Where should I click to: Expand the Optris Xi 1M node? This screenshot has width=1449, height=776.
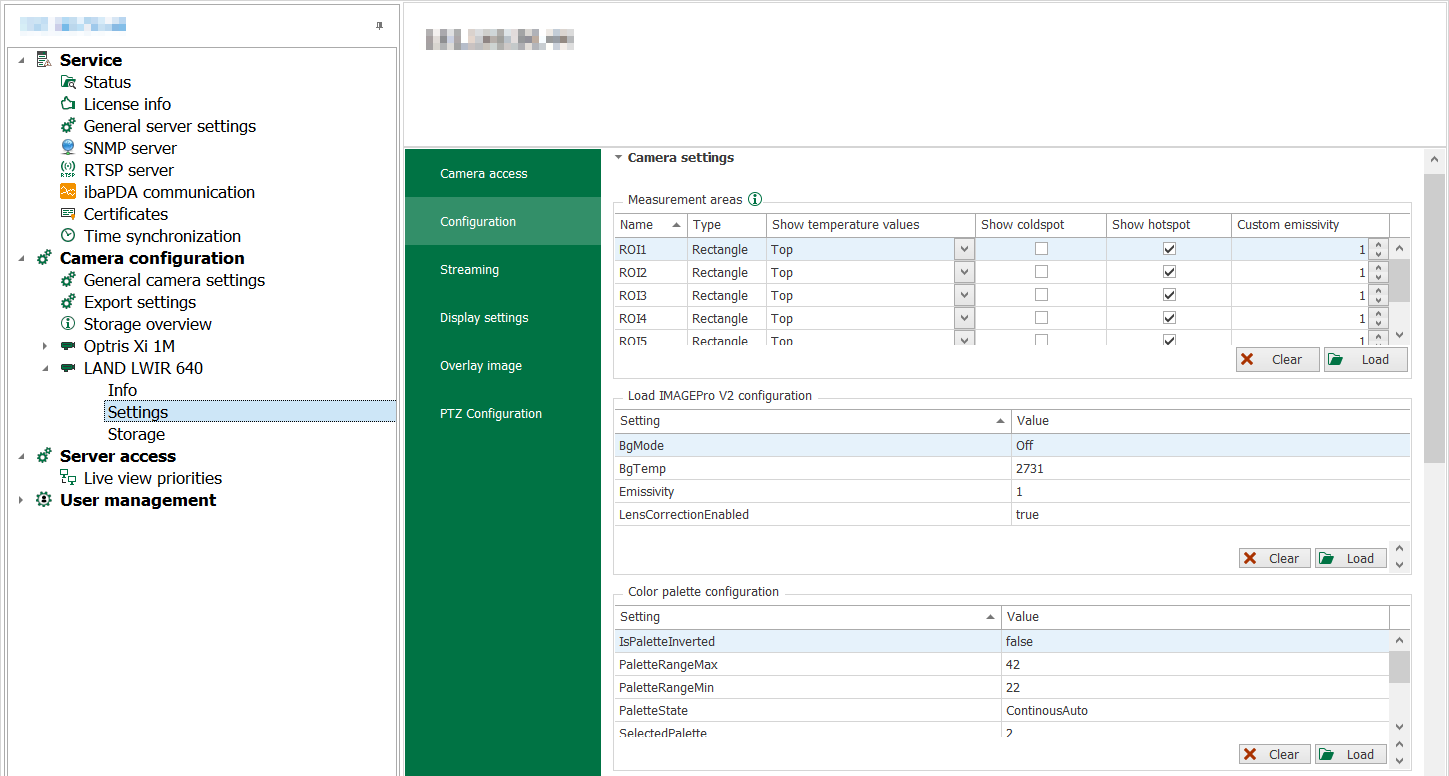pos(45,346)
